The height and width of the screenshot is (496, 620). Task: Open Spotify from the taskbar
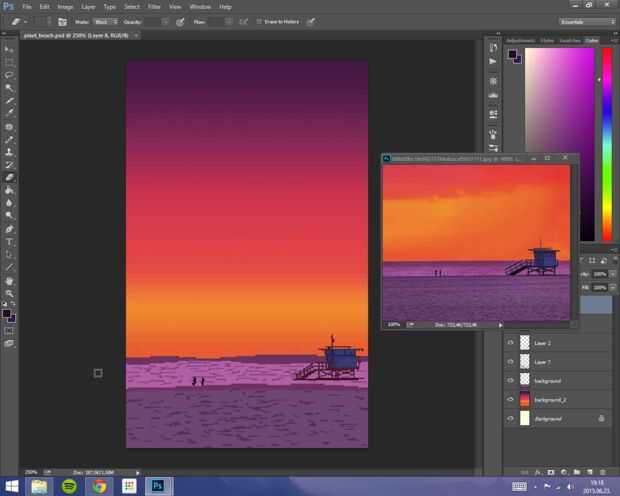point(69,486)
